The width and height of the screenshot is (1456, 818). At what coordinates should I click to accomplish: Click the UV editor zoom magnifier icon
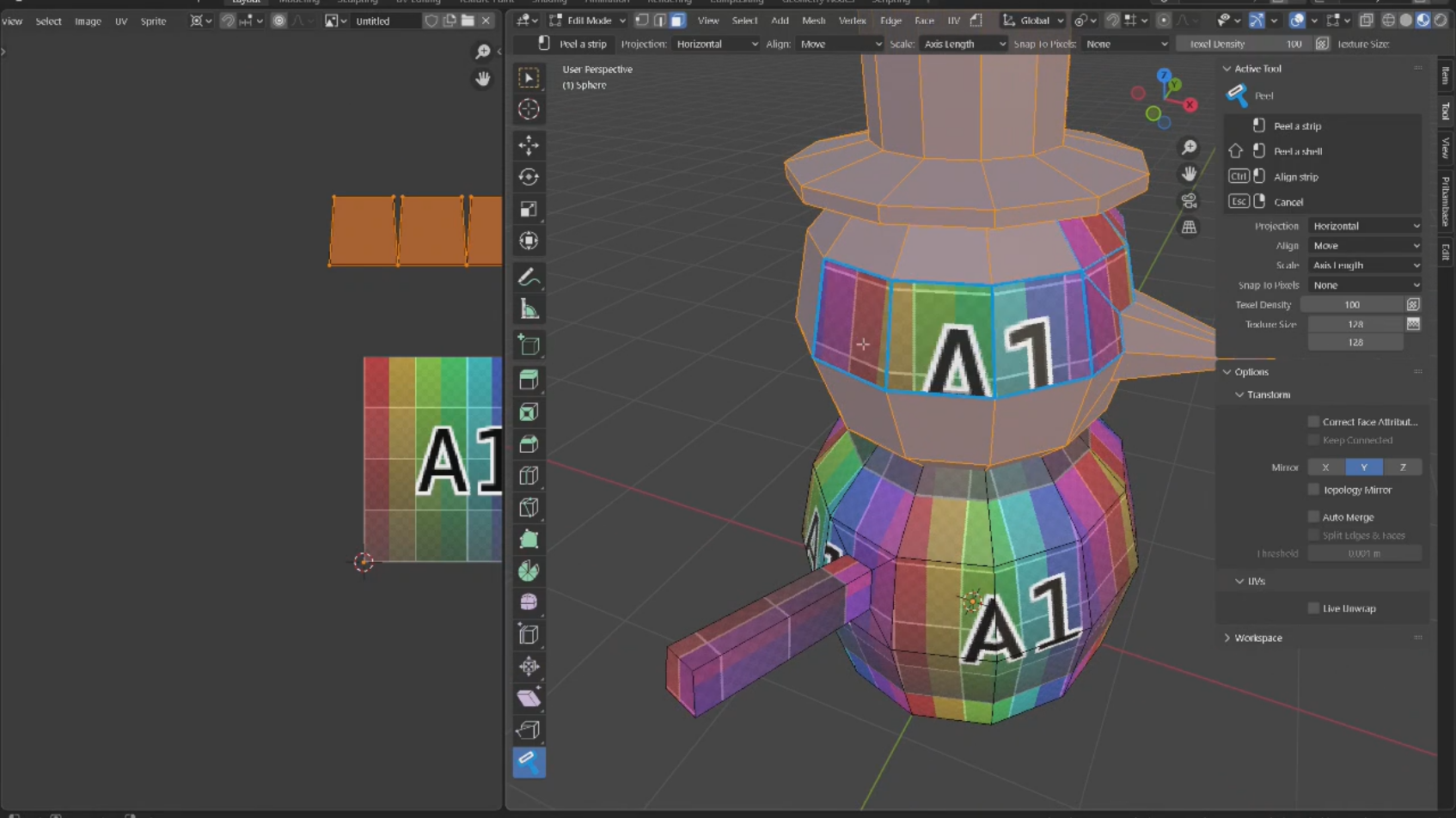tap(483, 52)
